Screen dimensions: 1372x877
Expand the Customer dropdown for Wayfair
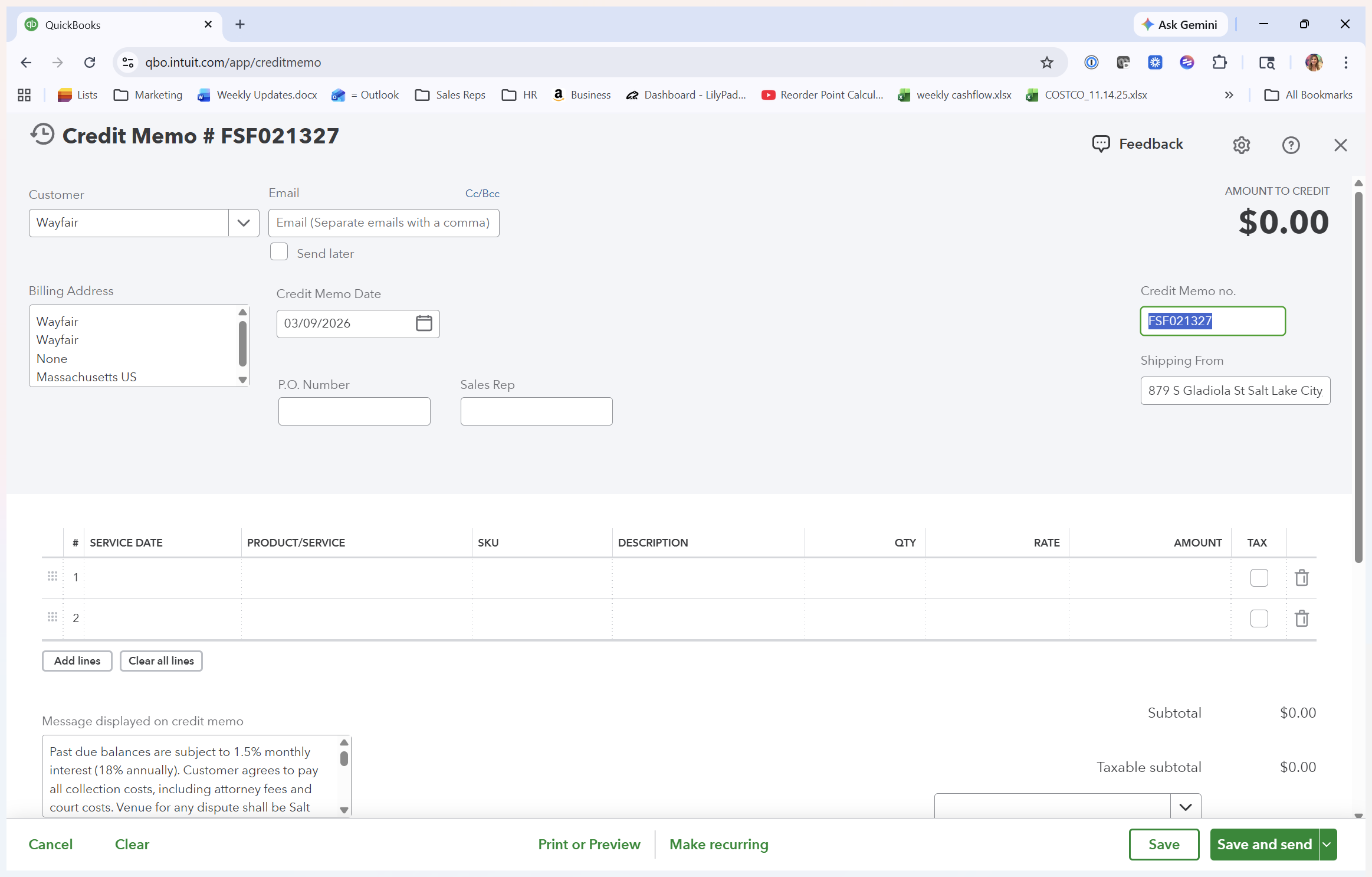coord(244,223)
